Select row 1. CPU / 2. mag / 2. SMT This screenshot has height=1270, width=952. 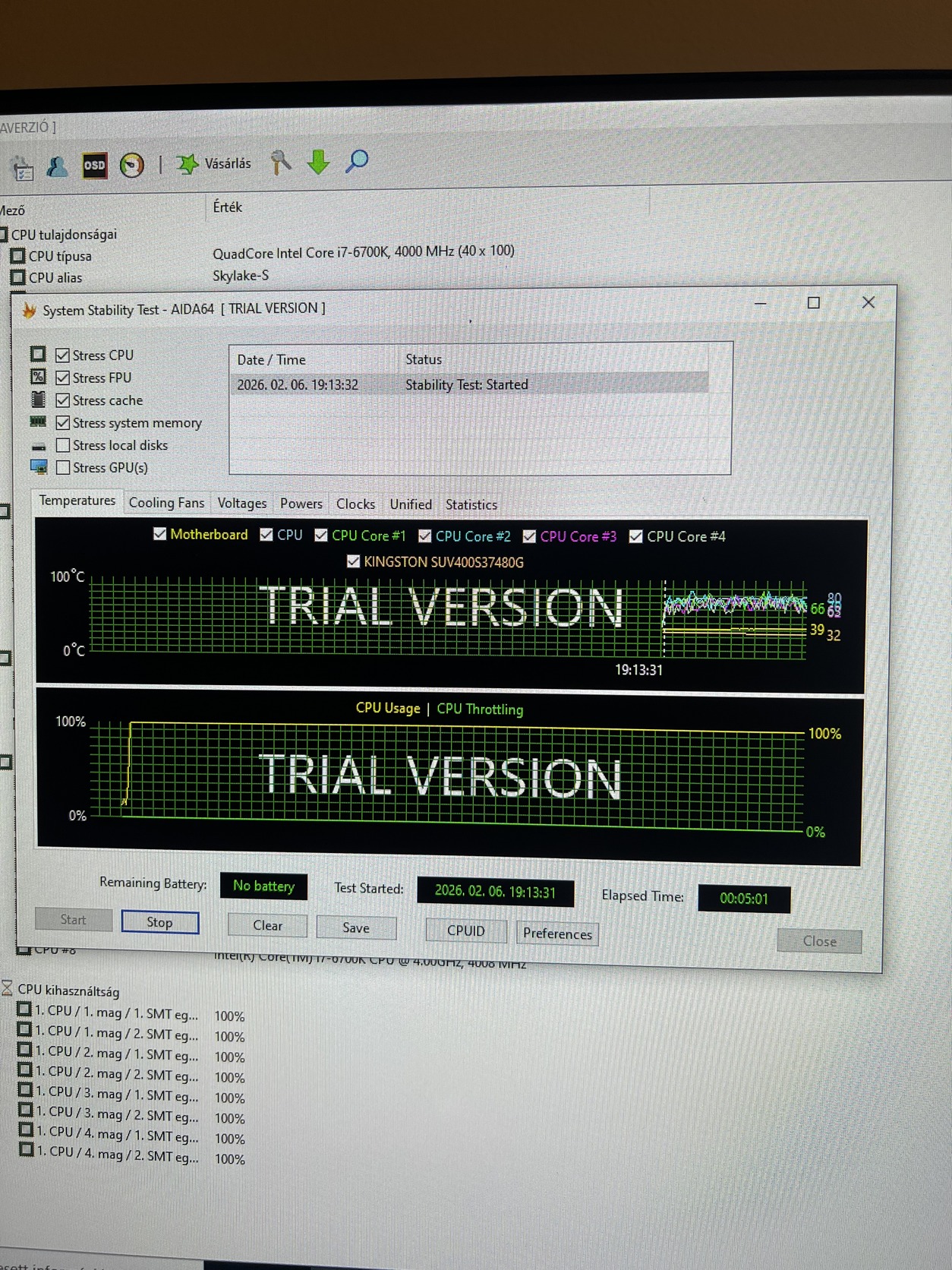pos(131,1075)
